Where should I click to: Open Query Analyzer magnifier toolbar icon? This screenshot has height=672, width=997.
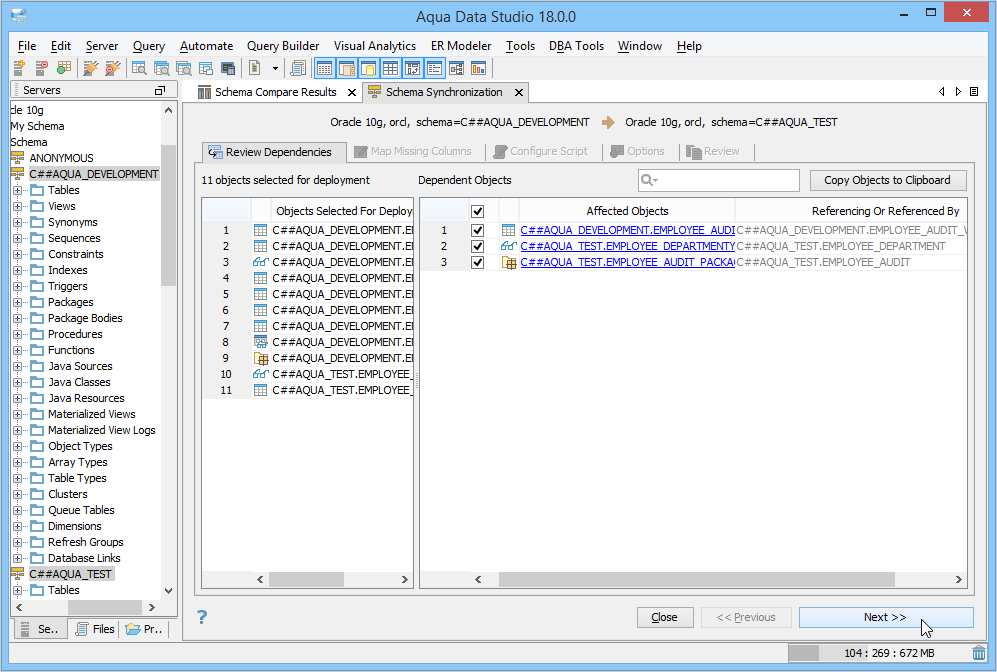139,68
